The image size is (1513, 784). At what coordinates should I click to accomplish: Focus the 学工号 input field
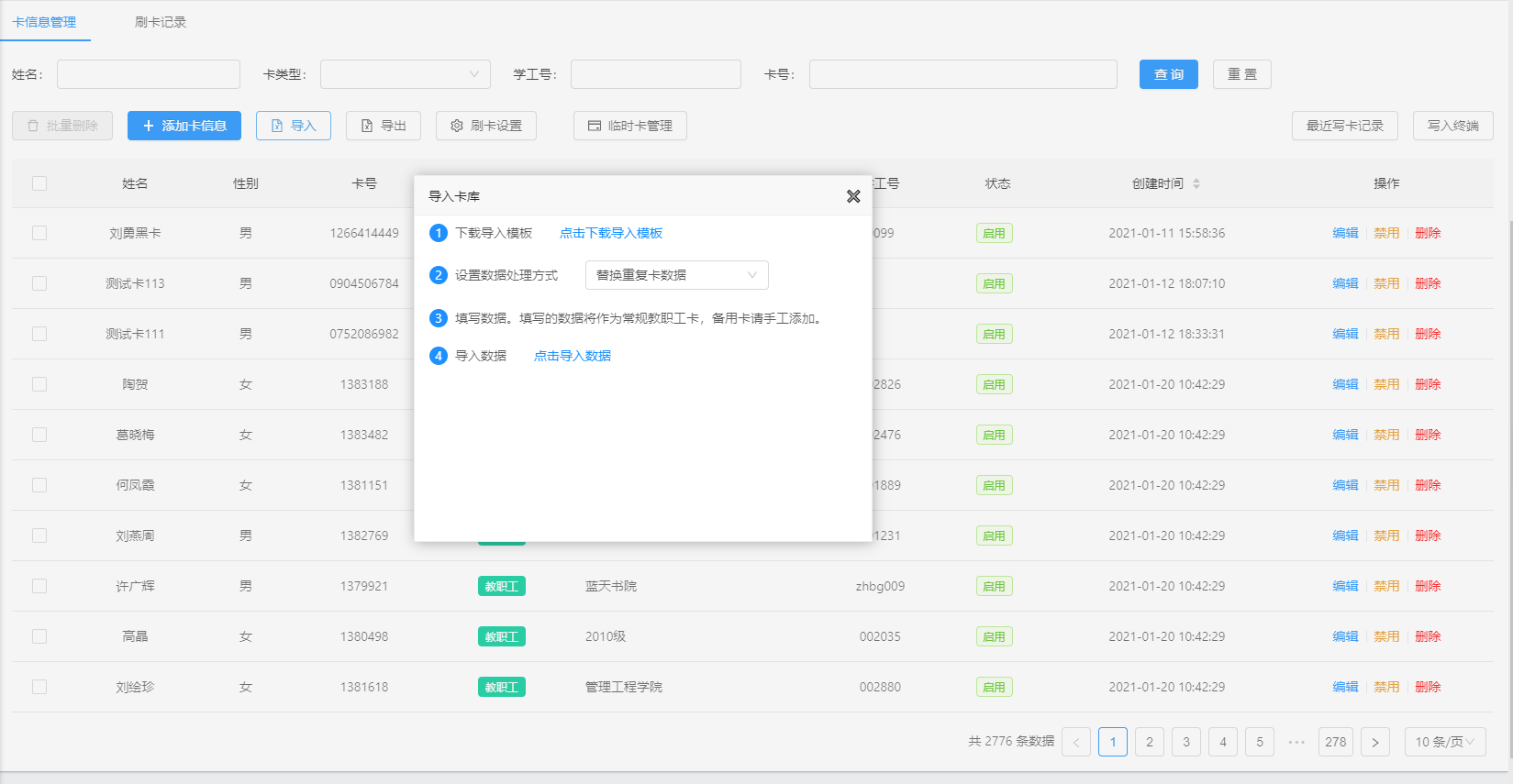click(x=656, y=74)
